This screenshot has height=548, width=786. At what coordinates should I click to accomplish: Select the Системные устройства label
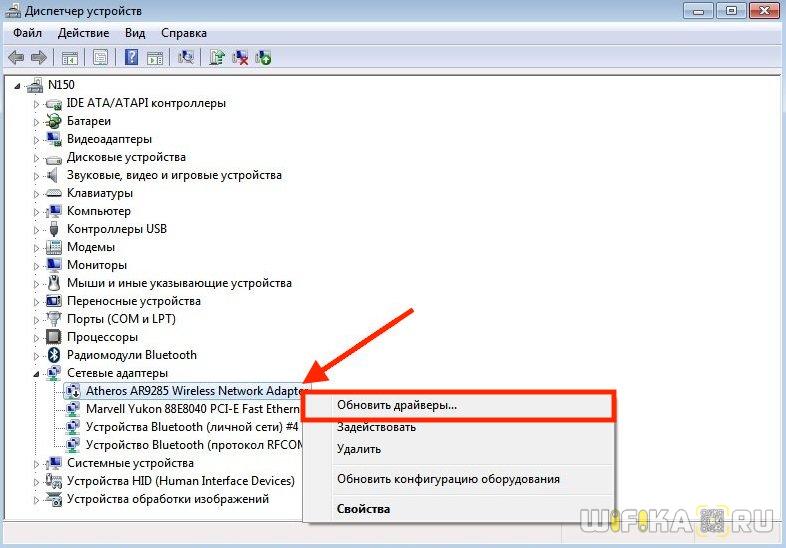click(130, 463)
